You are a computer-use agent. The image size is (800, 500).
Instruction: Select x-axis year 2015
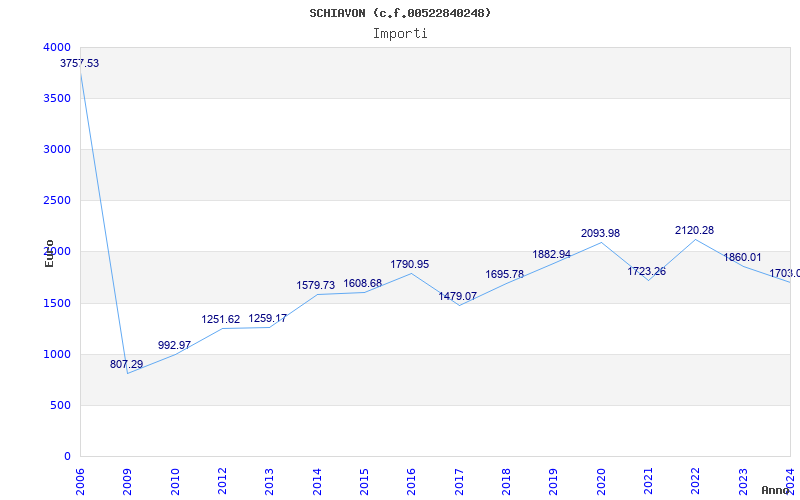(x=364, y=482)
